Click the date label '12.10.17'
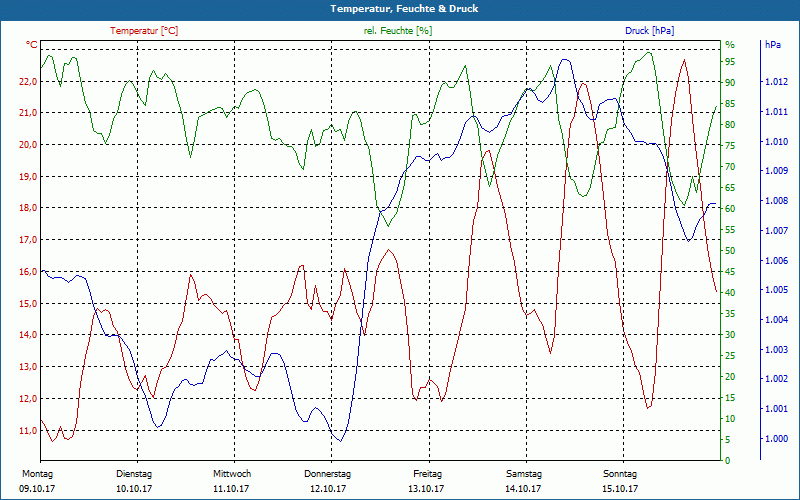This screenshot has height=500, width=800. pos(328,489)
